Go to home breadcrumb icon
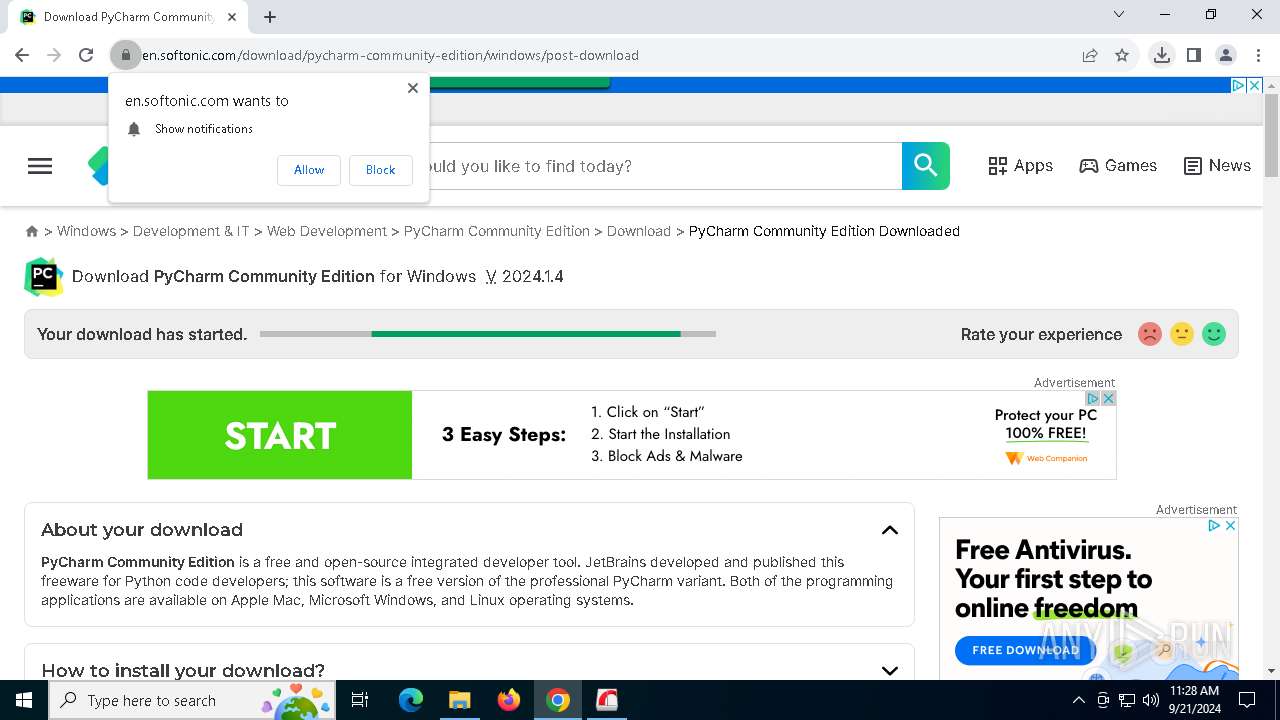Image resolution: width=1280 pixels, height=720 pixels. click(x=32, y=231)
